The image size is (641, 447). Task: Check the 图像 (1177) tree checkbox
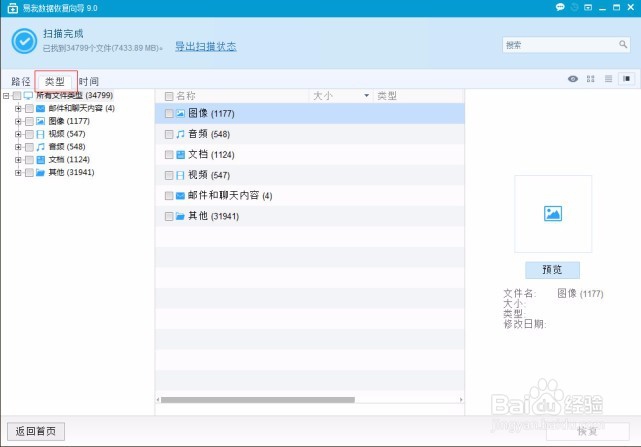tap(29, 121)
